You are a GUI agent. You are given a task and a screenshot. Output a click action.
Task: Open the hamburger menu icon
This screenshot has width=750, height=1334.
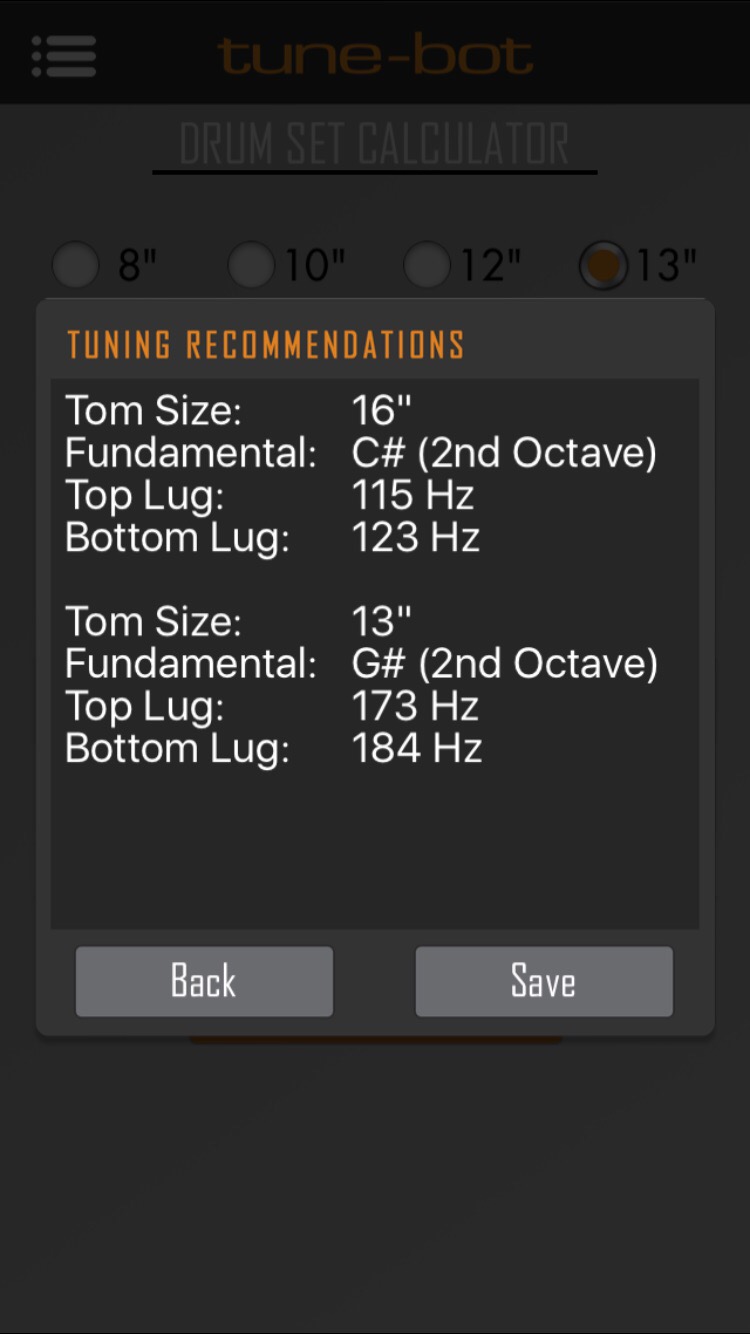tap(64, 56)
